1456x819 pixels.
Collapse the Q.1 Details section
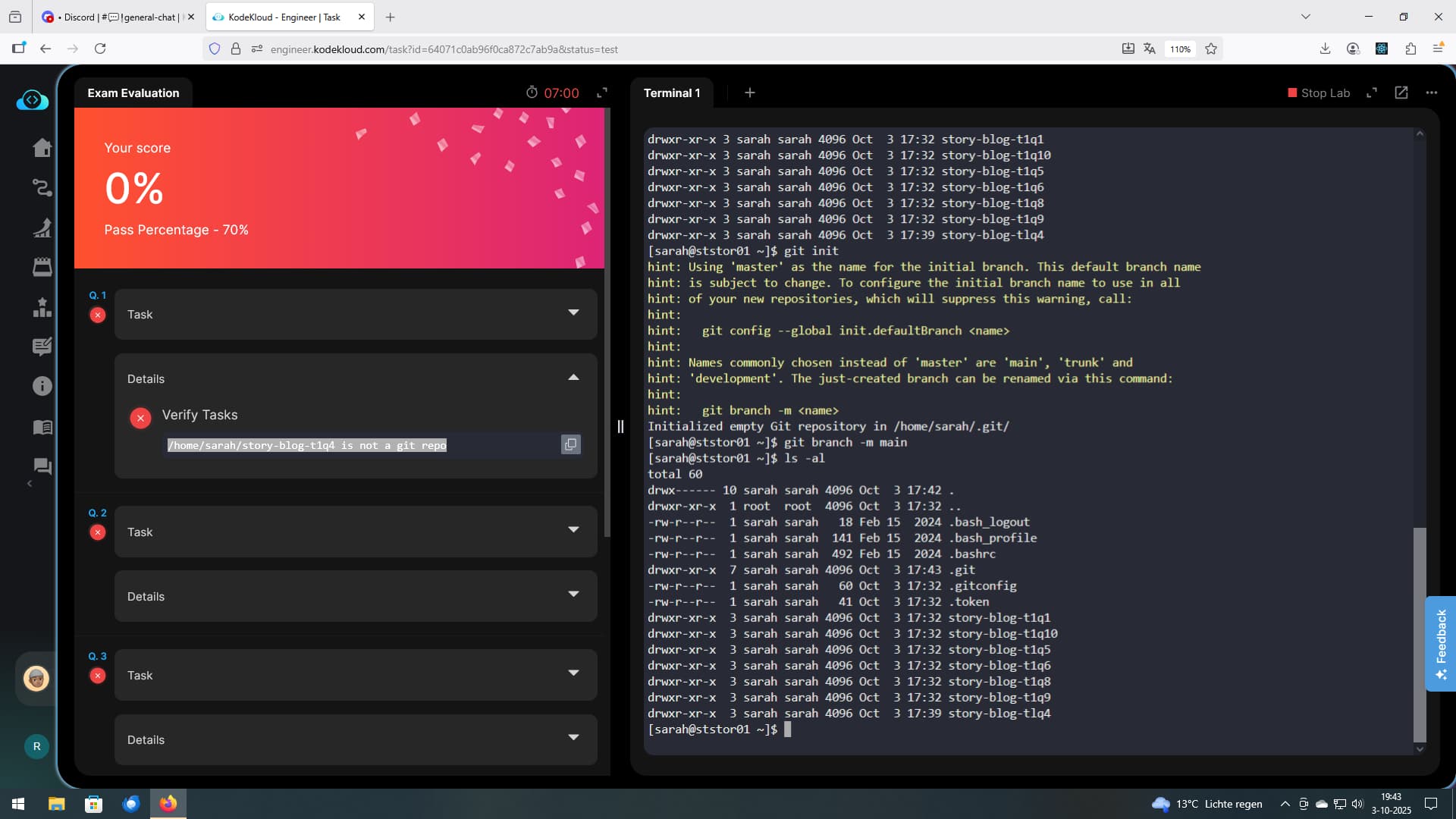point(573,378)
